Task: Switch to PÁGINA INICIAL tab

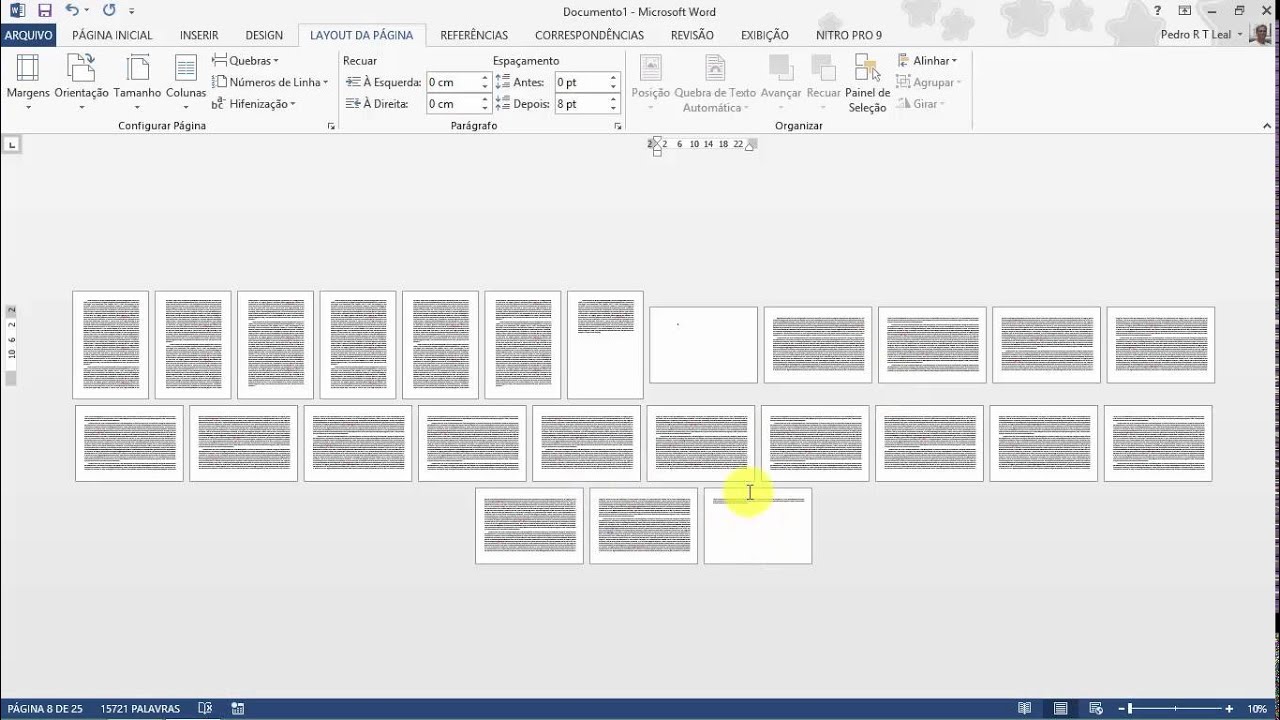Action: coord(112,35)
